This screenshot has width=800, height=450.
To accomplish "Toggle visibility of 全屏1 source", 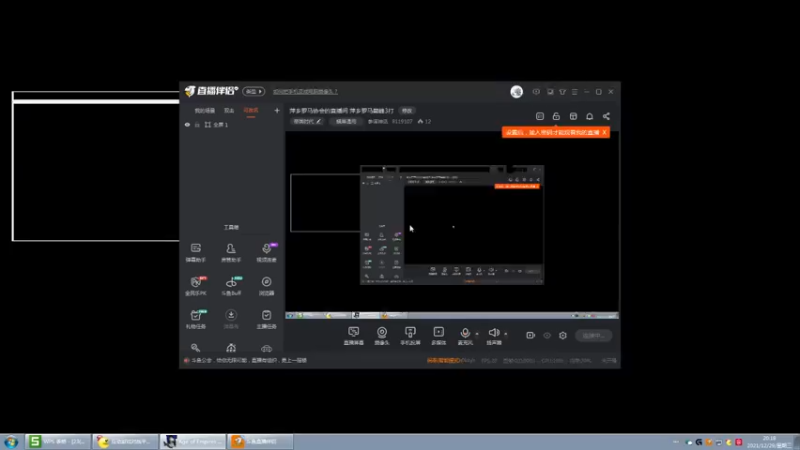I will [187, 124].
